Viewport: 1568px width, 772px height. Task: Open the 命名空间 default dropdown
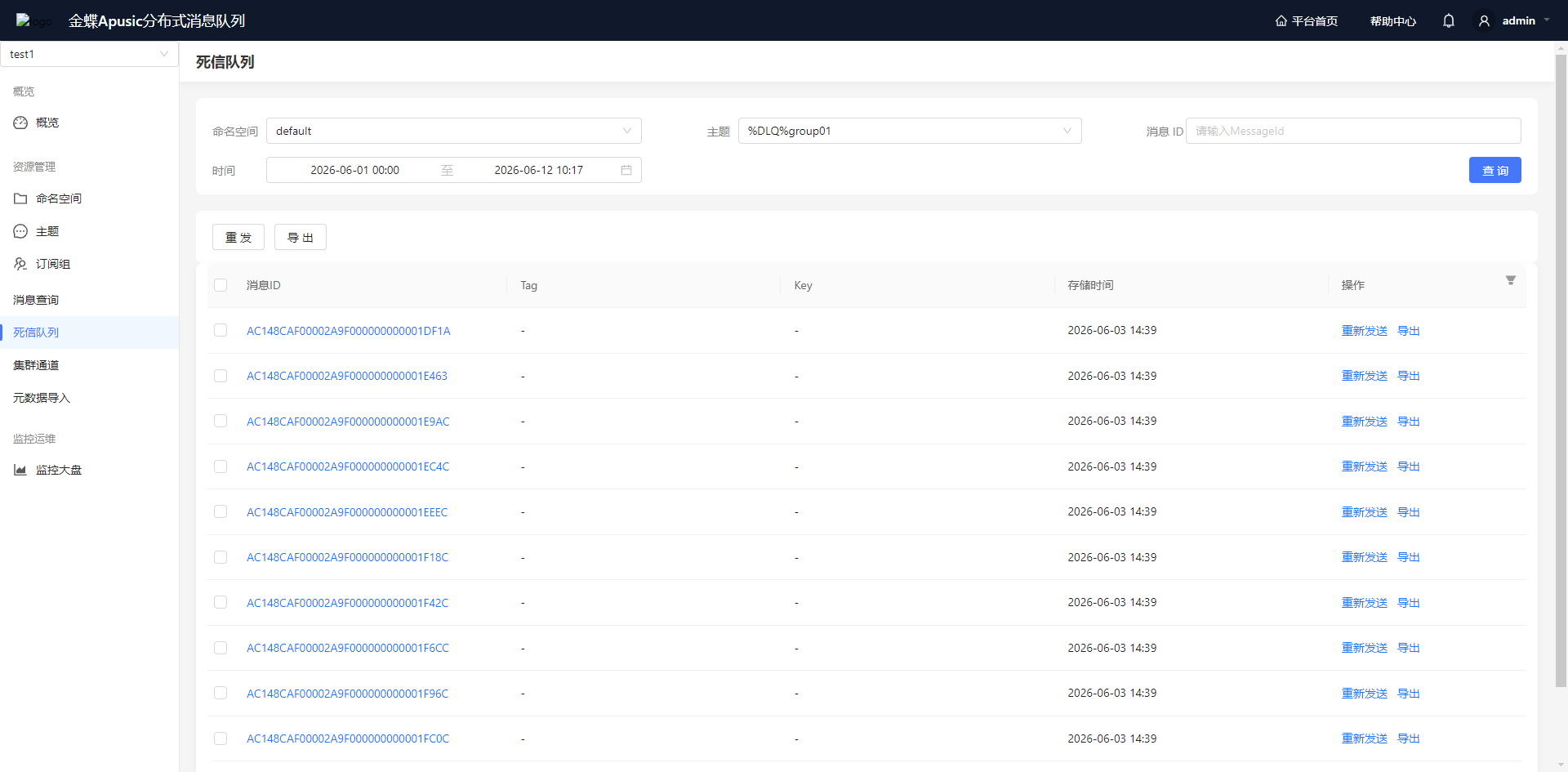[x=454, y=131]
